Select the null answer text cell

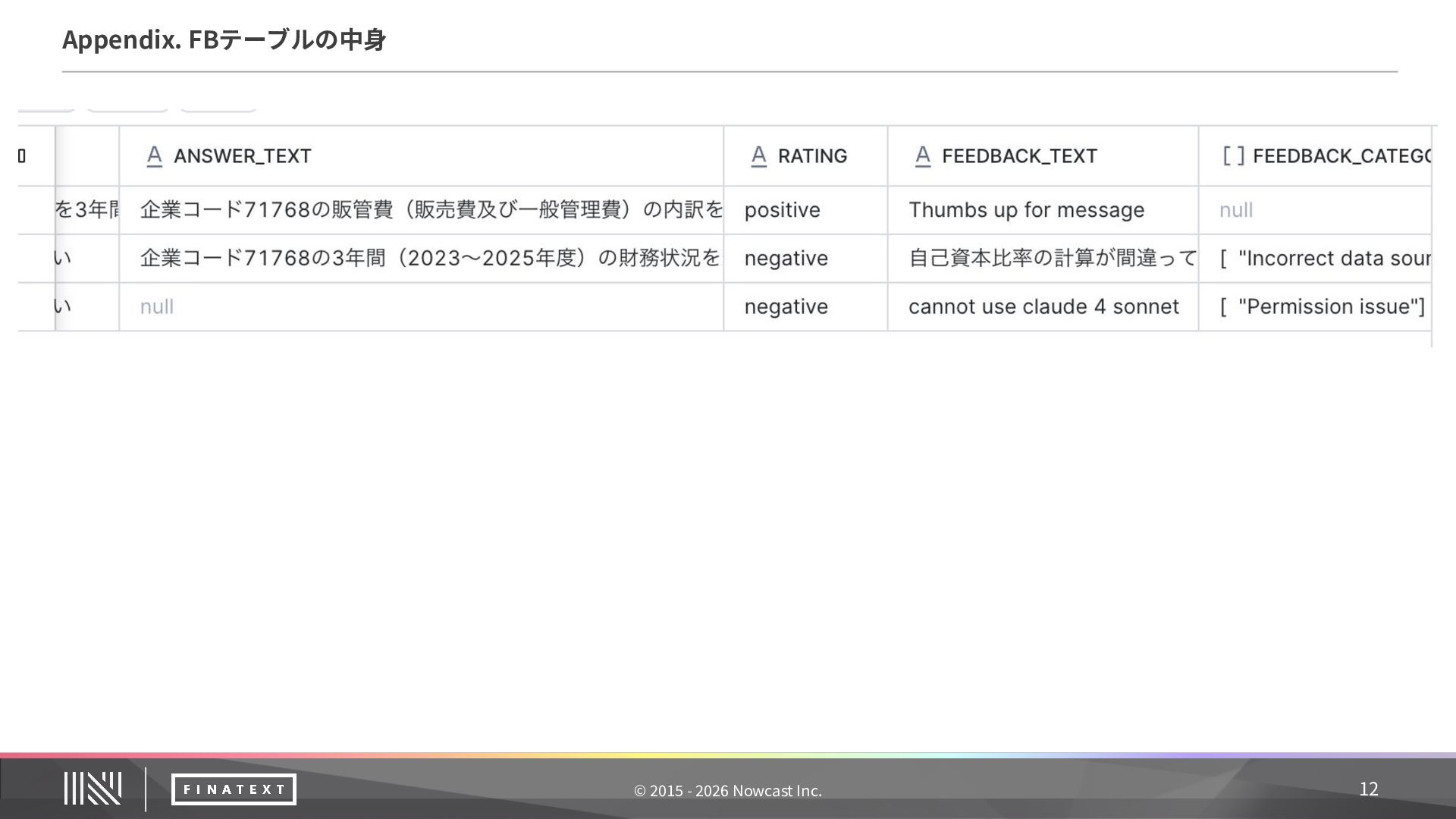(x=422, y=307)
